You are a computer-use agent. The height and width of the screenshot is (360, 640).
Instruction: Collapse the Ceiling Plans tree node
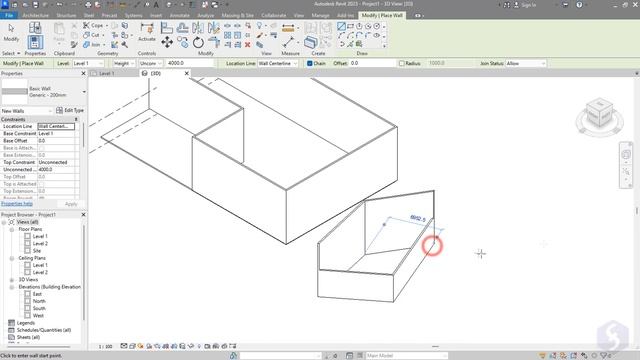pyautogui.click(x=12, y=258)
